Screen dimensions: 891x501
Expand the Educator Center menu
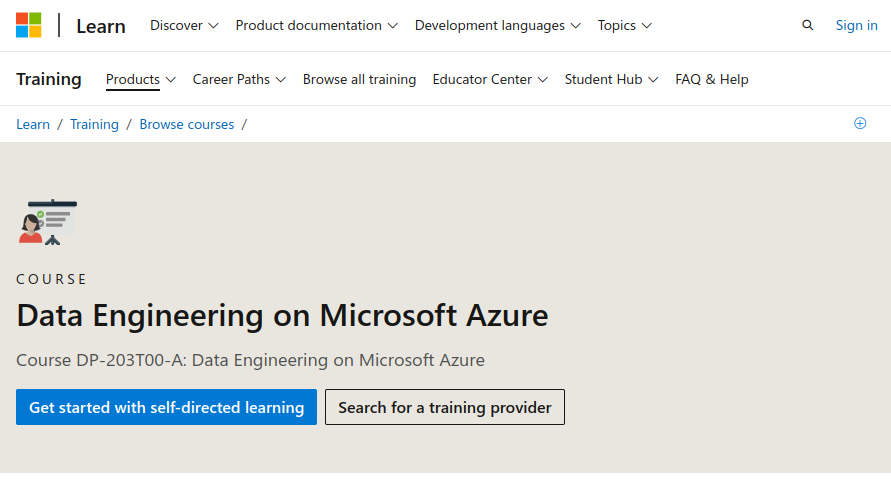tap(490, 79)
